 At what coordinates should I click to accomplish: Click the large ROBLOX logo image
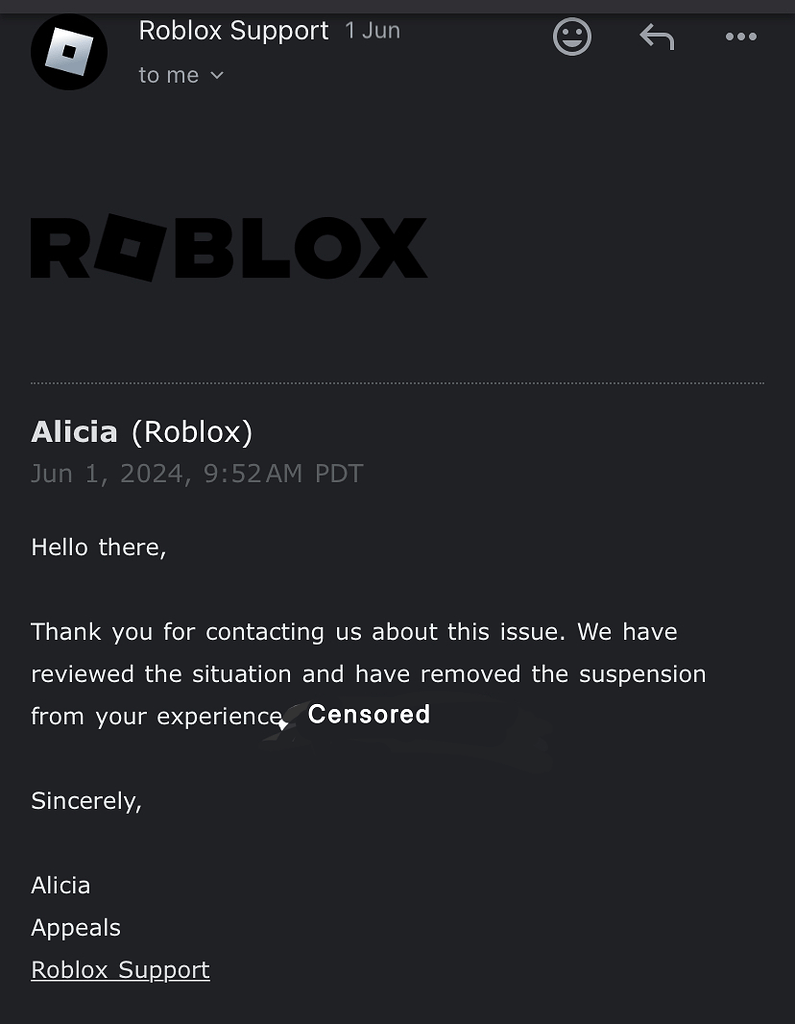click(229, 248)
